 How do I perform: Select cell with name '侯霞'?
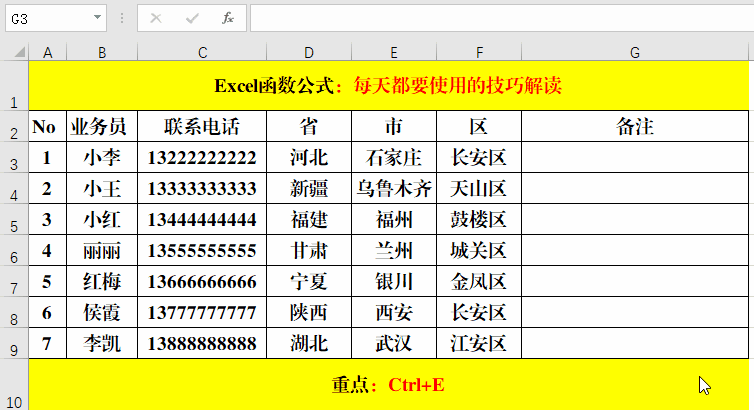coord(102,312)
